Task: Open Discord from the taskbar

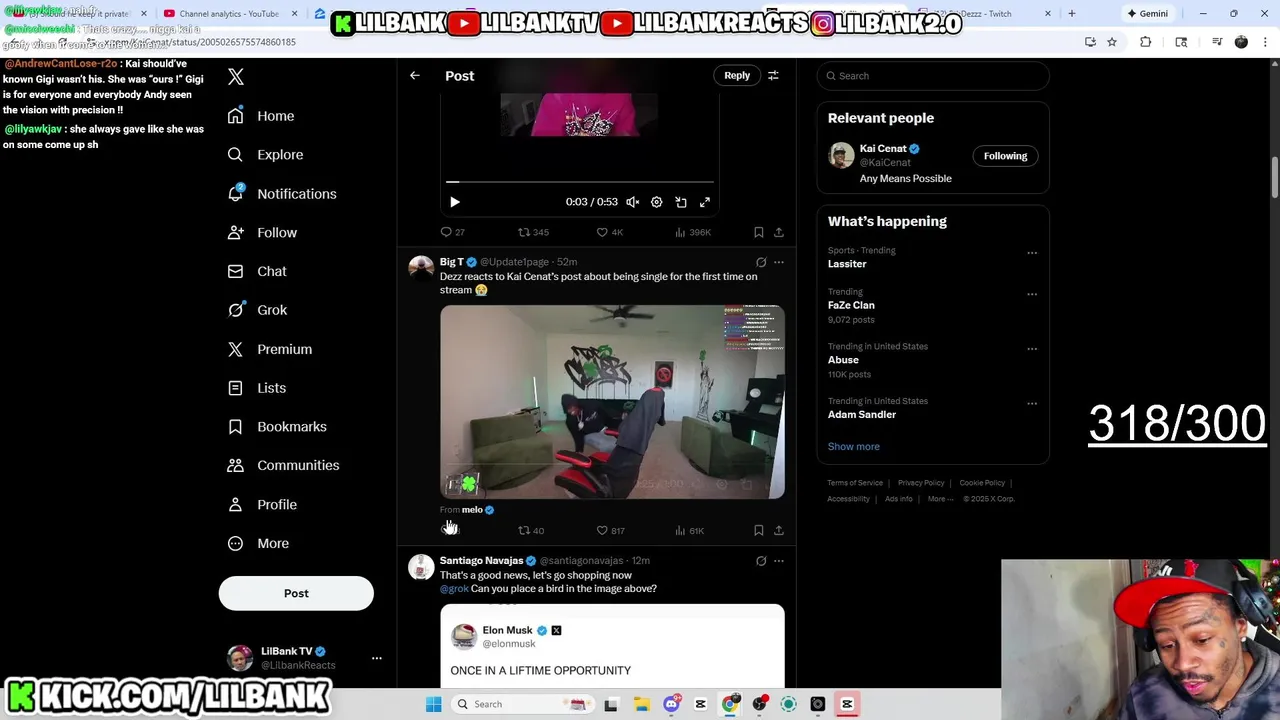Action: tap(672, 704)
